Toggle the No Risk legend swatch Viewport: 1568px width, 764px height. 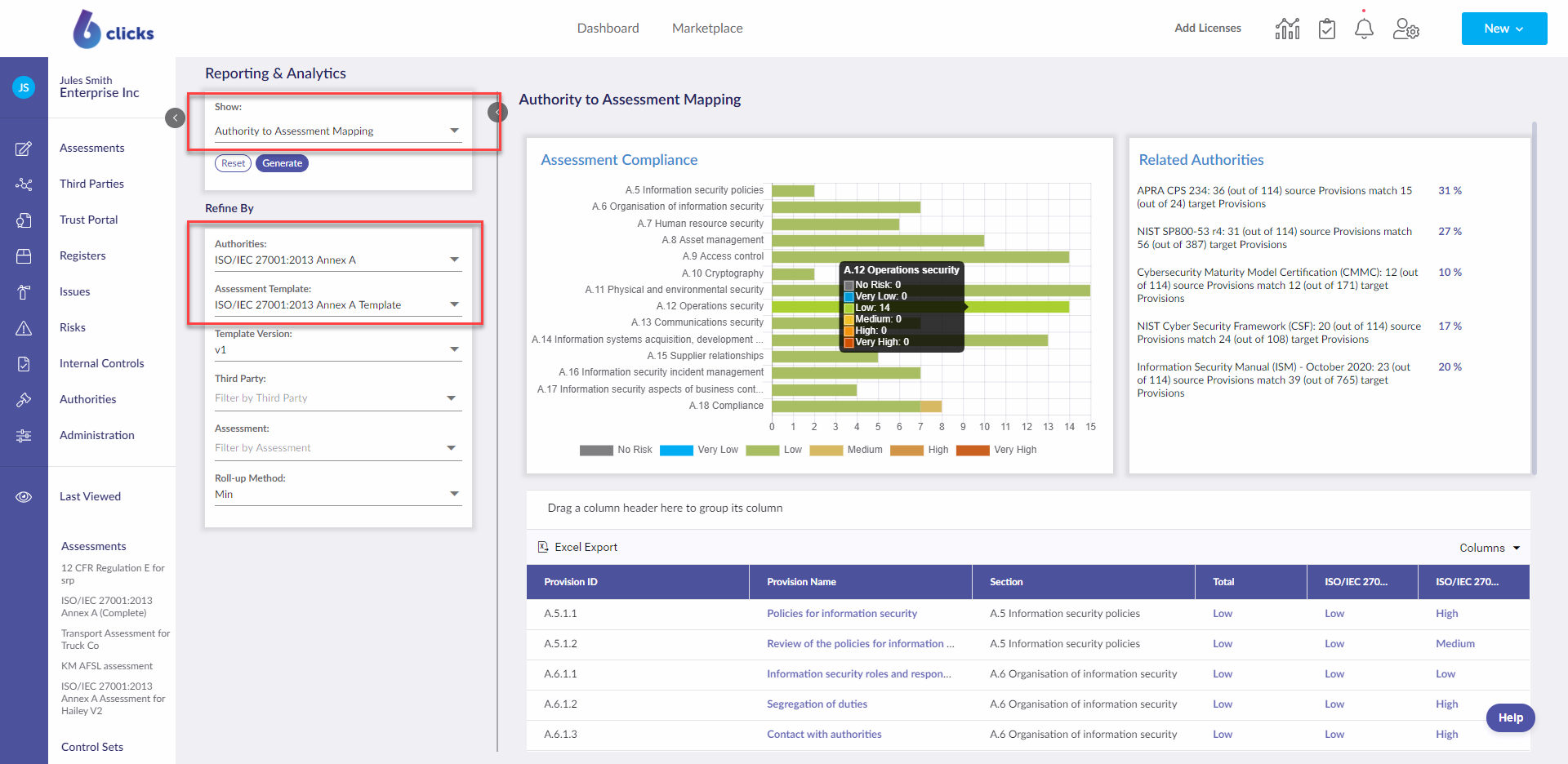[x=596, y=451]
